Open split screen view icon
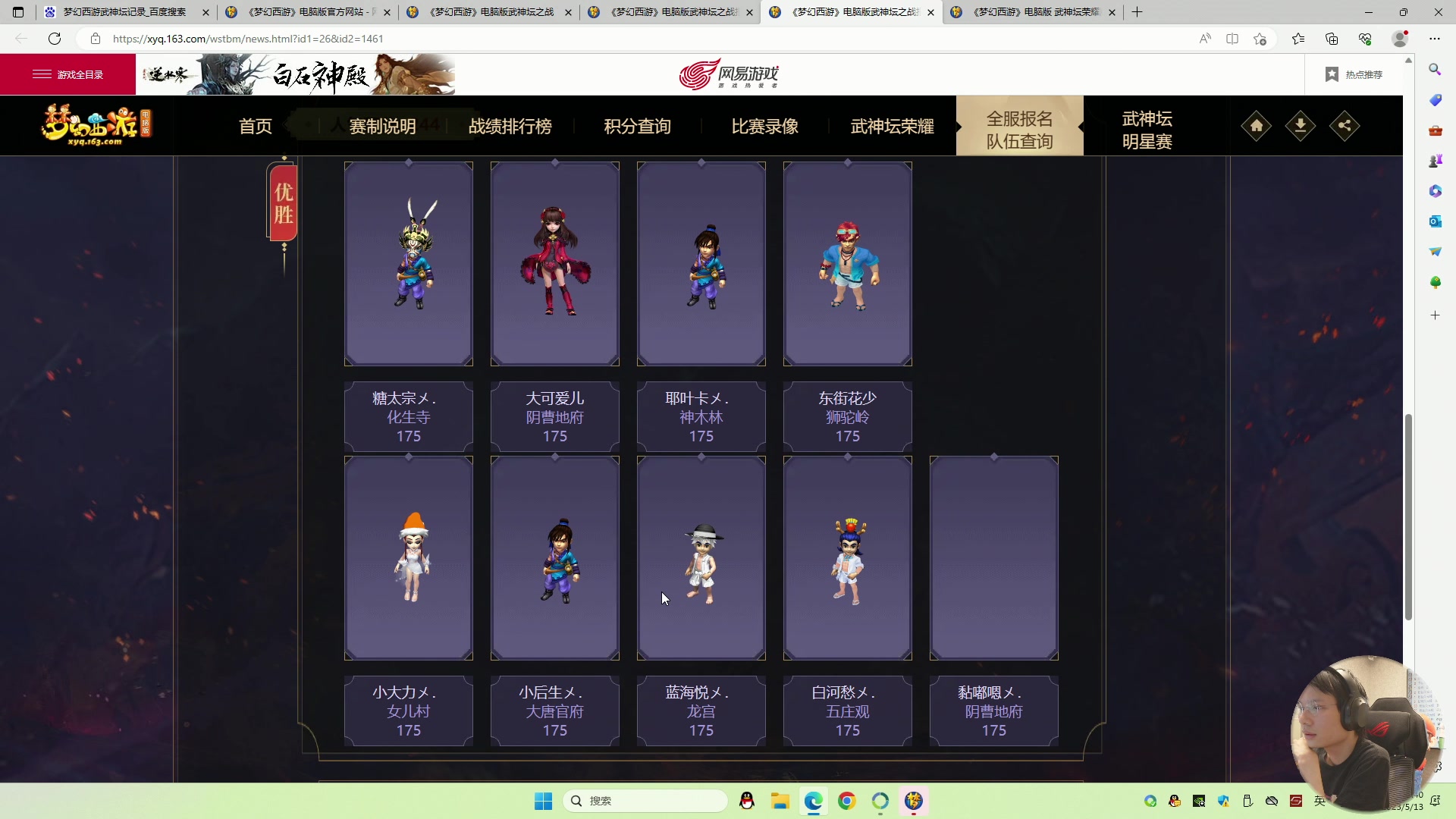 point(1232,39)
